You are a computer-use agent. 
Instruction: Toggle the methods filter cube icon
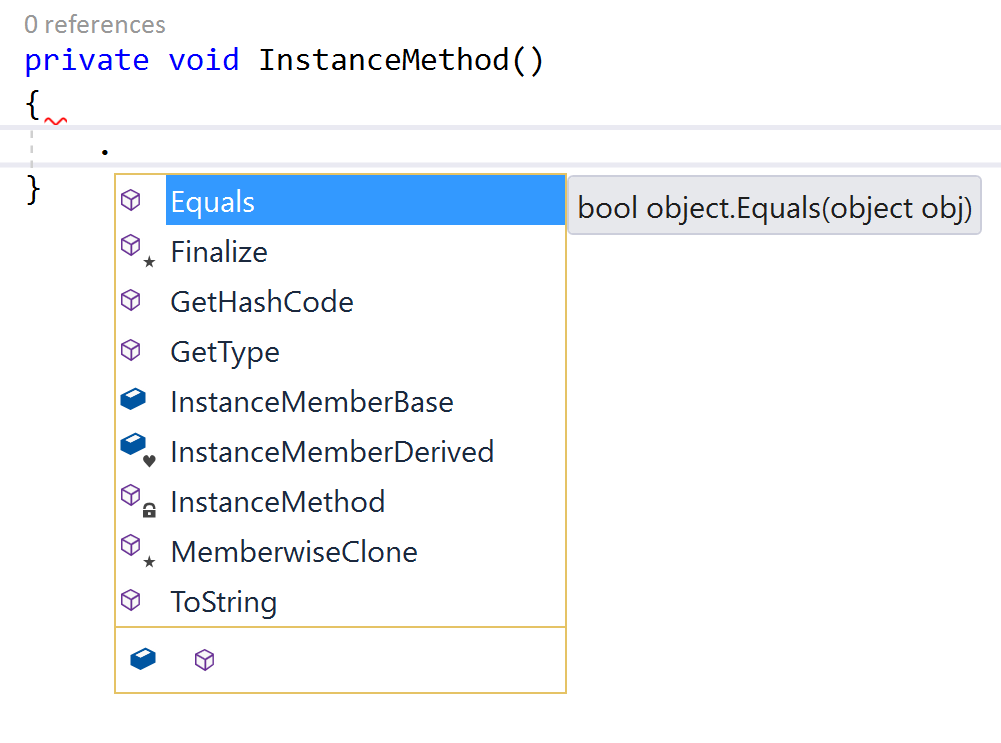click(x=204, y=659)
